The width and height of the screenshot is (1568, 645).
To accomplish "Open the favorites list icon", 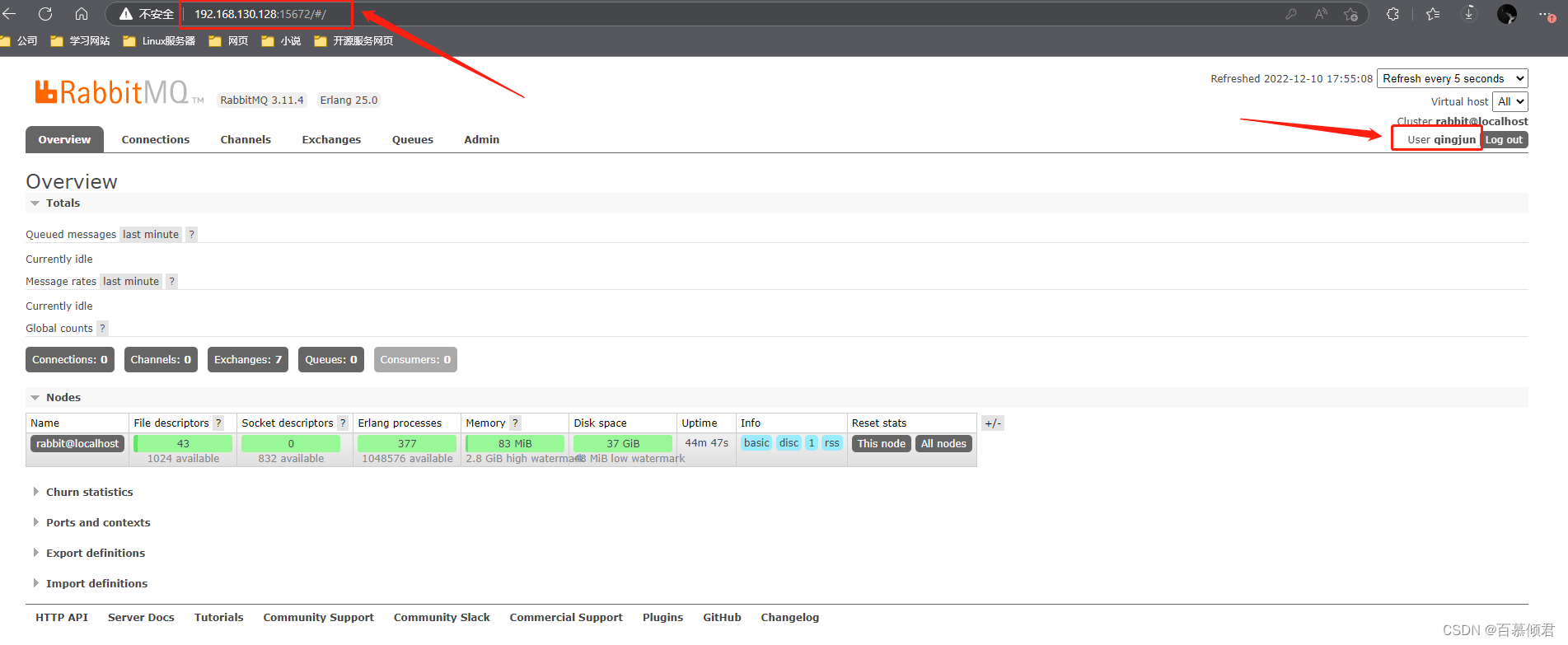I will [x=1434, y=14].
